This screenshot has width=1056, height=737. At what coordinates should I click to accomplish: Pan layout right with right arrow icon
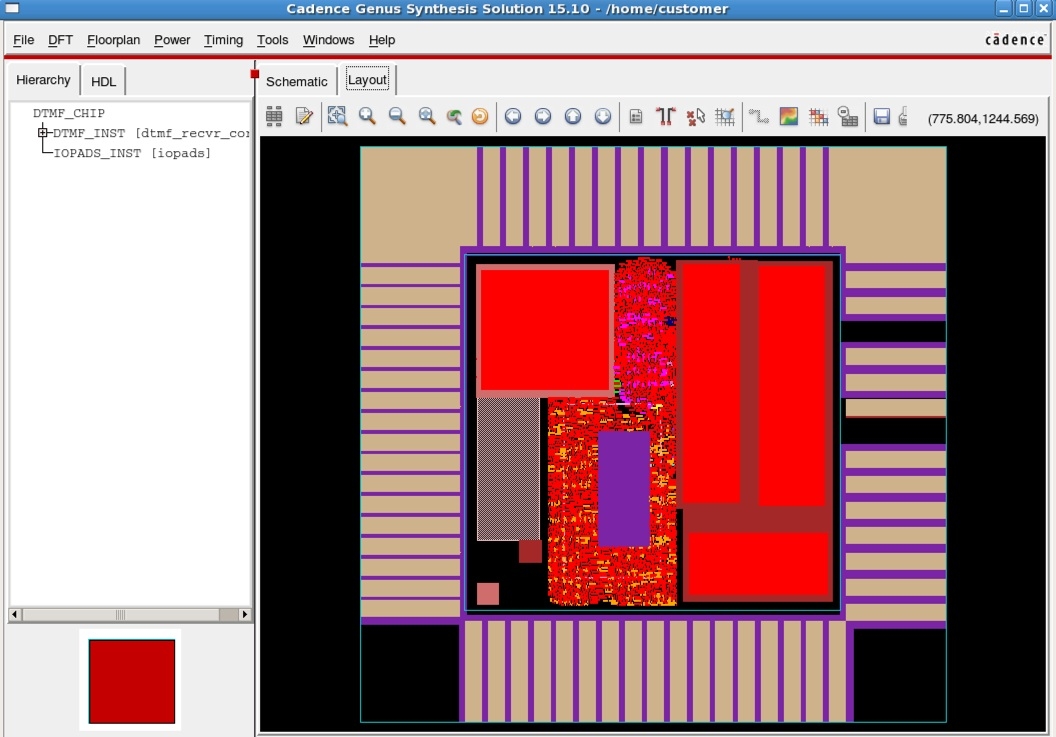click(x=543, y=116)
